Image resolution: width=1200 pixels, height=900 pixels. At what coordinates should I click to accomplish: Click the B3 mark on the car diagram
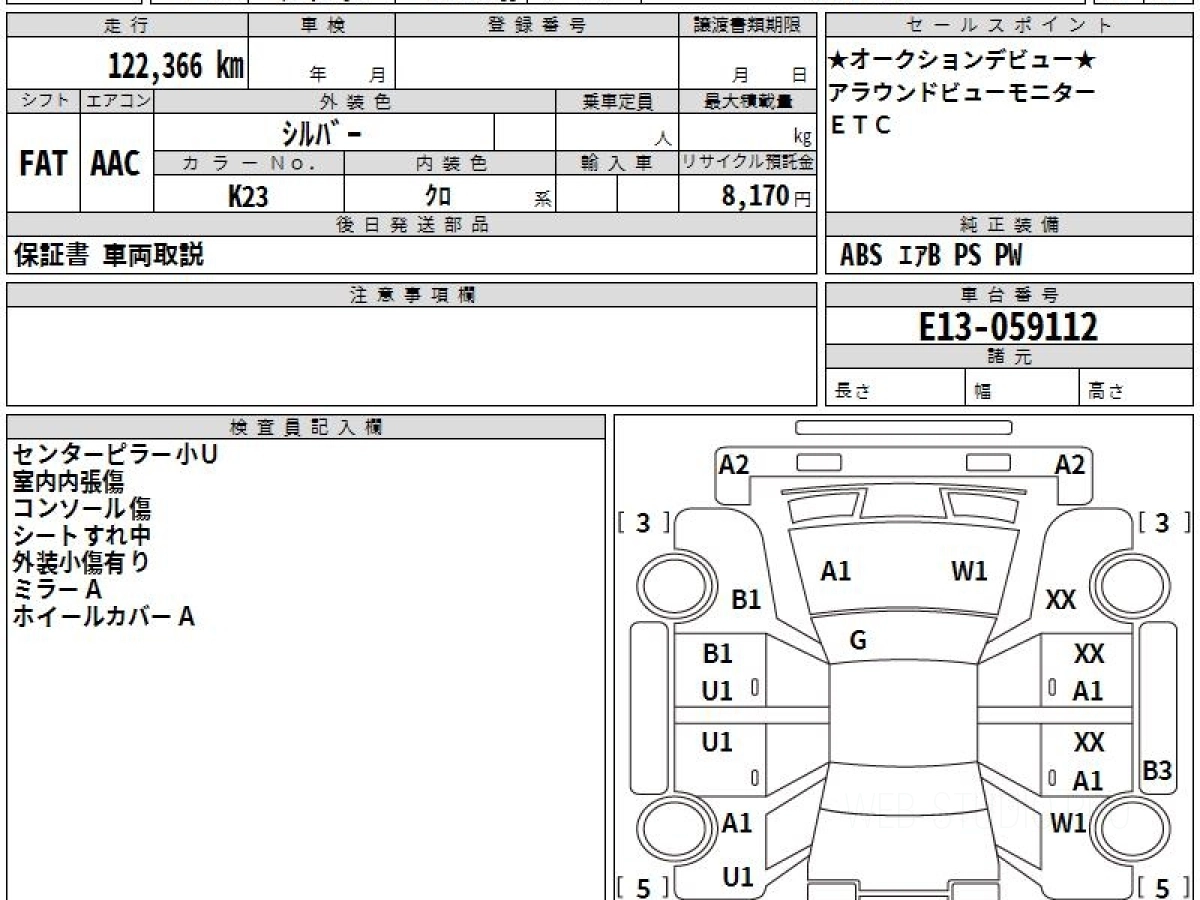[1157, 771]
